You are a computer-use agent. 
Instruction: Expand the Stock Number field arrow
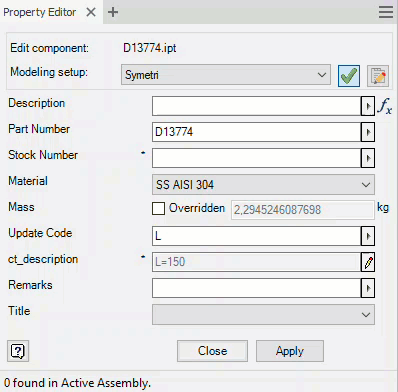point(368,158)
